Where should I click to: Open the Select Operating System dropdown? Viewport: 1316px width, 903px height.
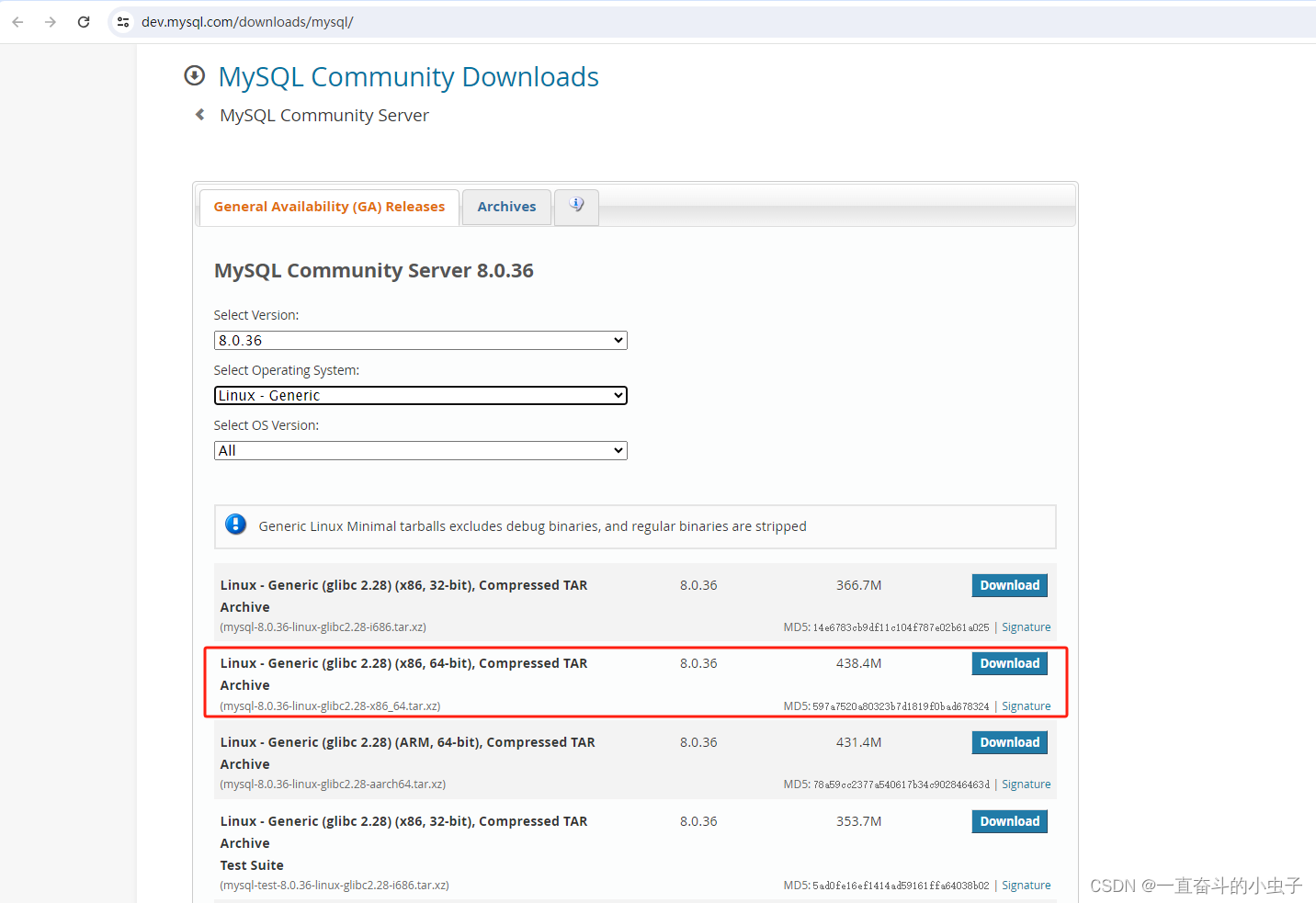tap(421, 395)
